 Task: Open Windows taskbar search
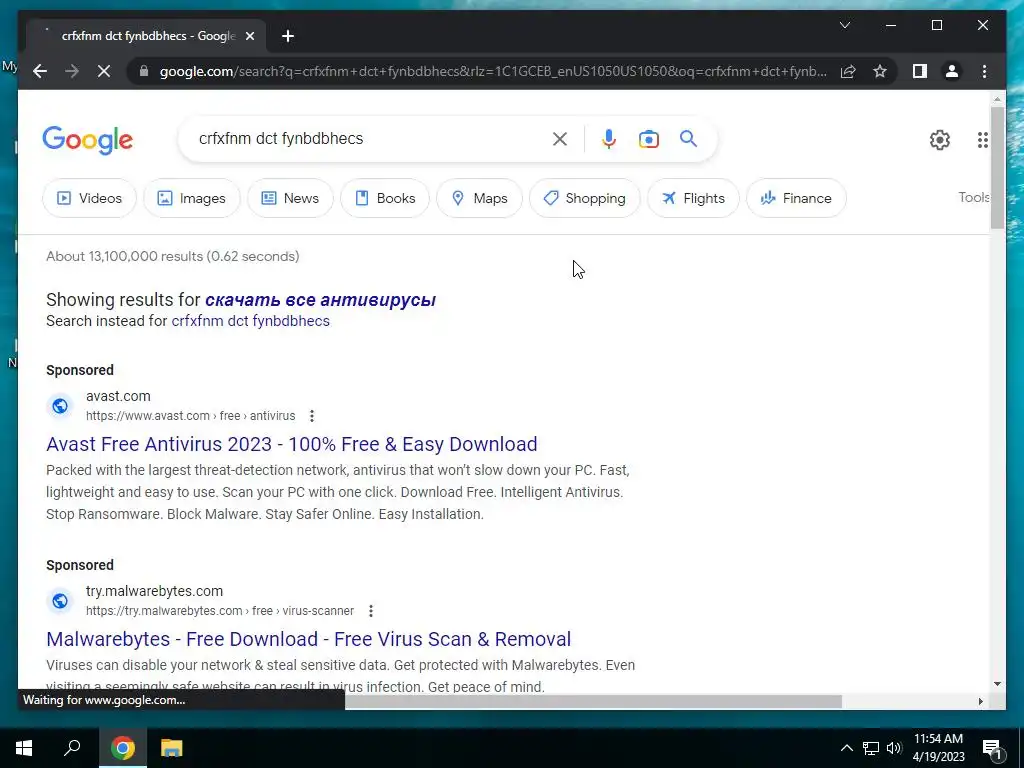72,748
